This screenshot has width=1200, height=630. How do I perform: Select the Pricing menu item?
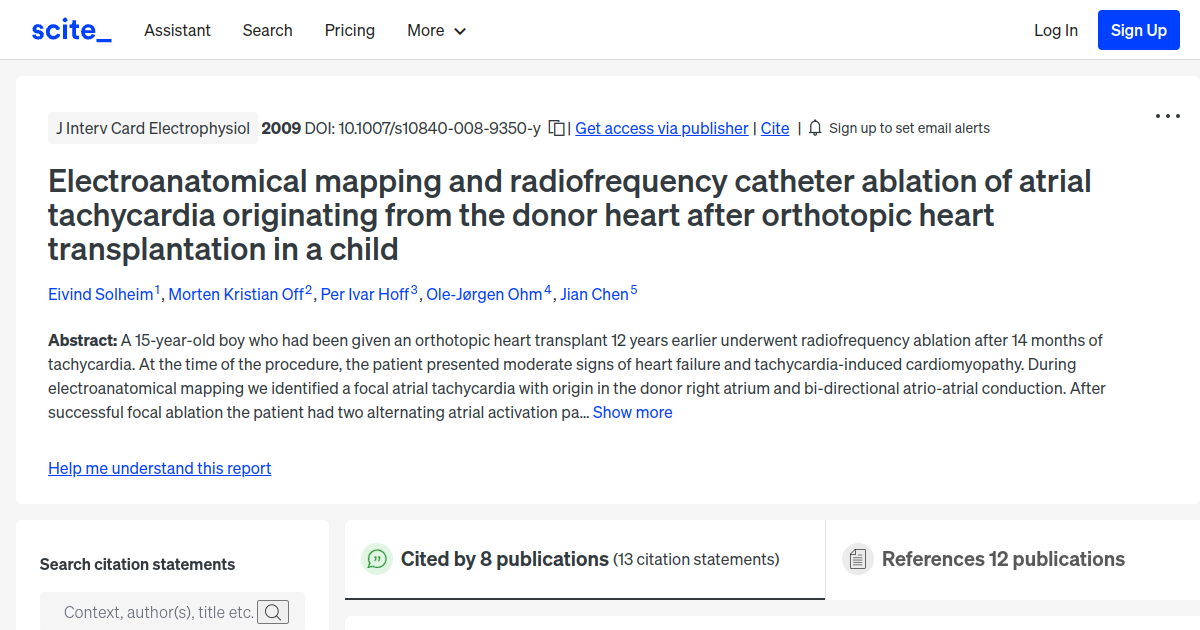click(x=349, y=30)
